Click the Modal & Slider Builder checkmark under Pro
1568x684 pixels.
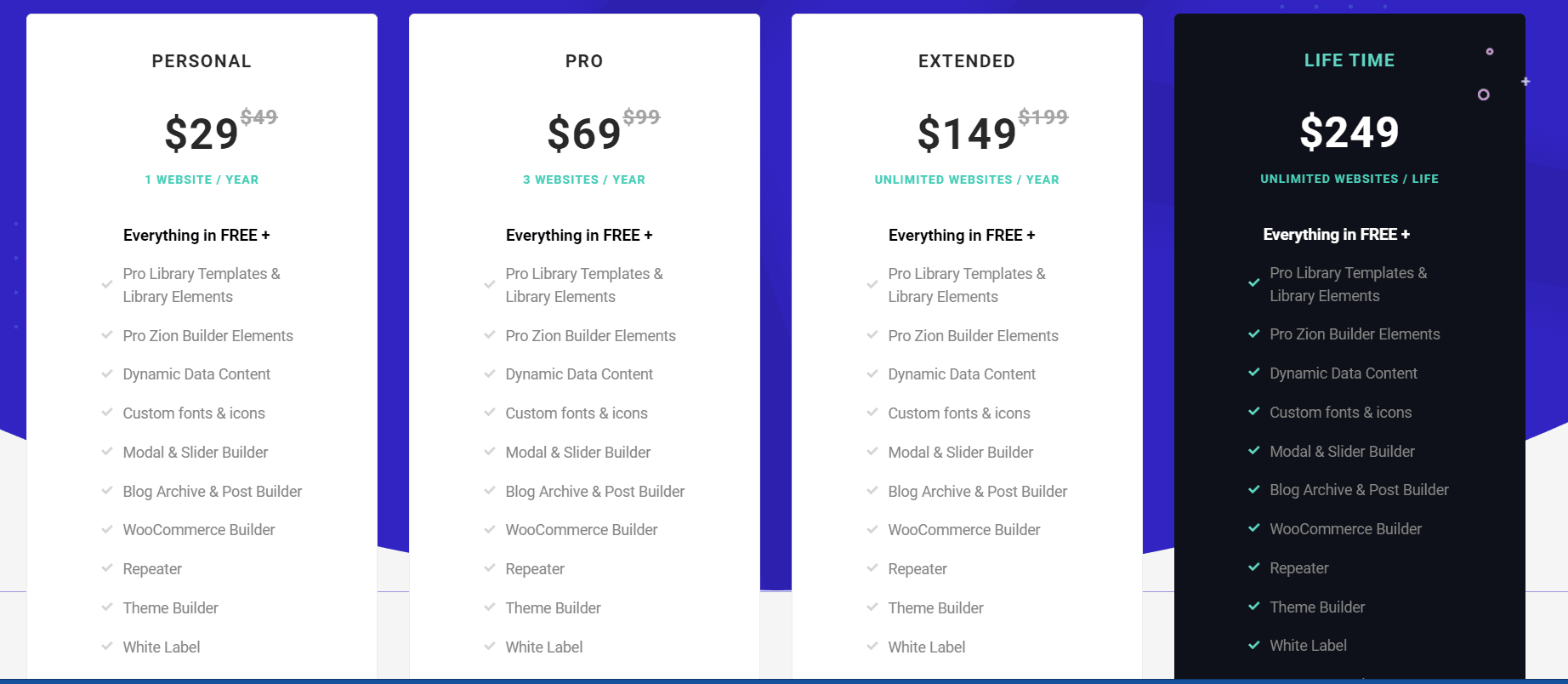pos(490,452)
